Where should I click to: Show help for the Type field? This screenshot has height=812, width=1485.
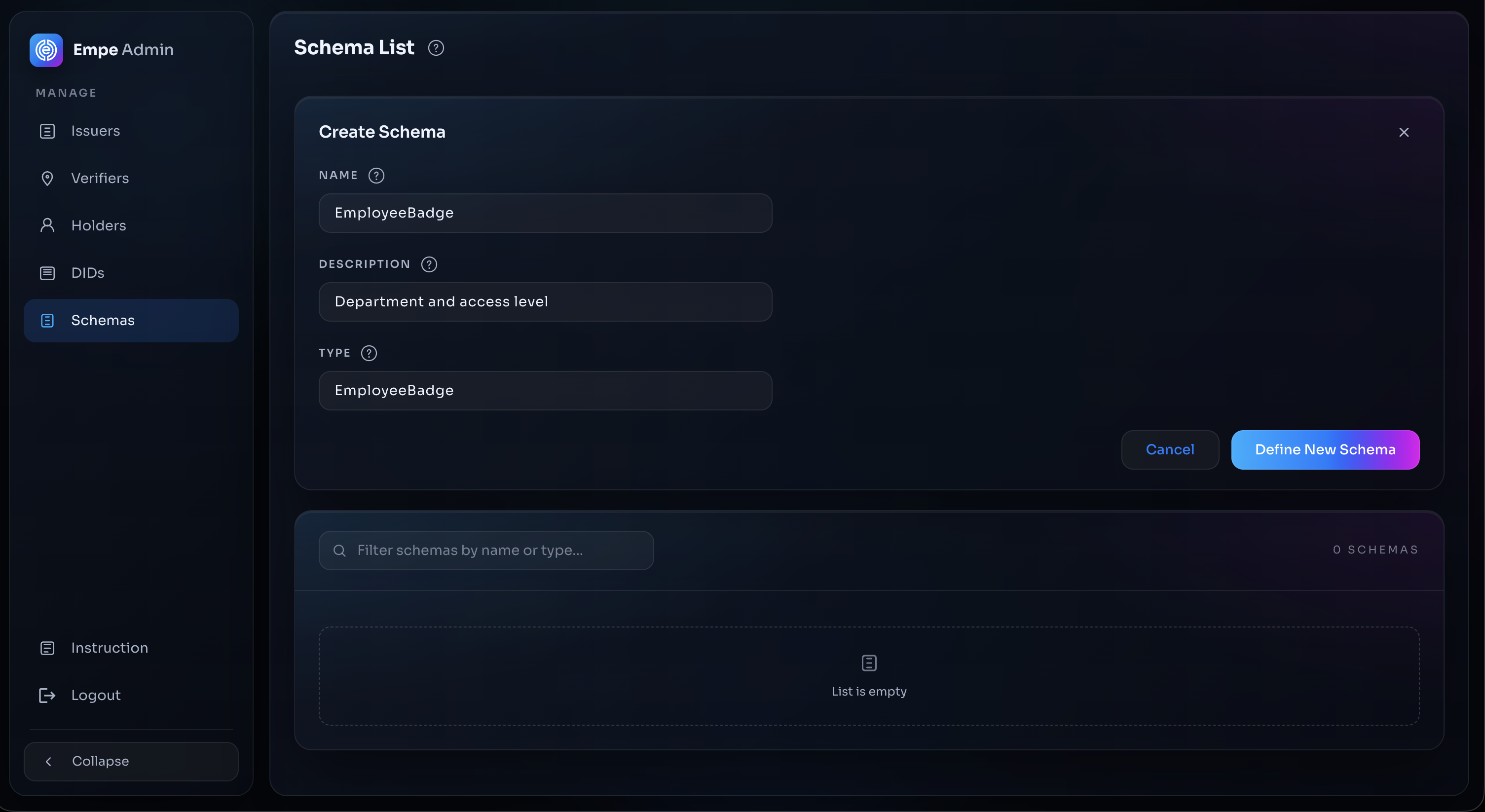tap(369, 353)
